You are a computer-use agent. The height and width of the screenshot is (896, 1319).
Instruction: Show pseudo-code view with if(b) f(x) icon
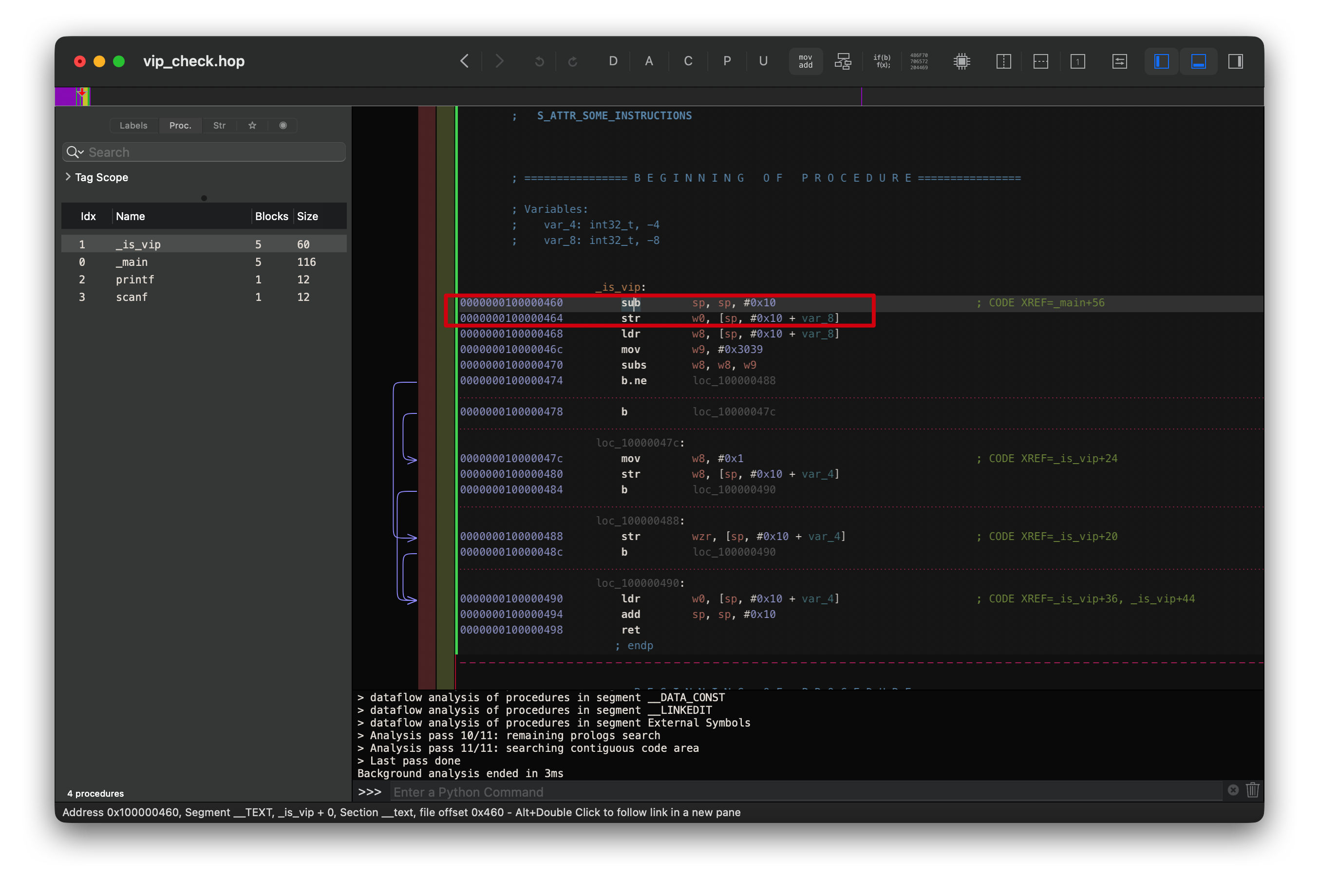coord(882,61)
